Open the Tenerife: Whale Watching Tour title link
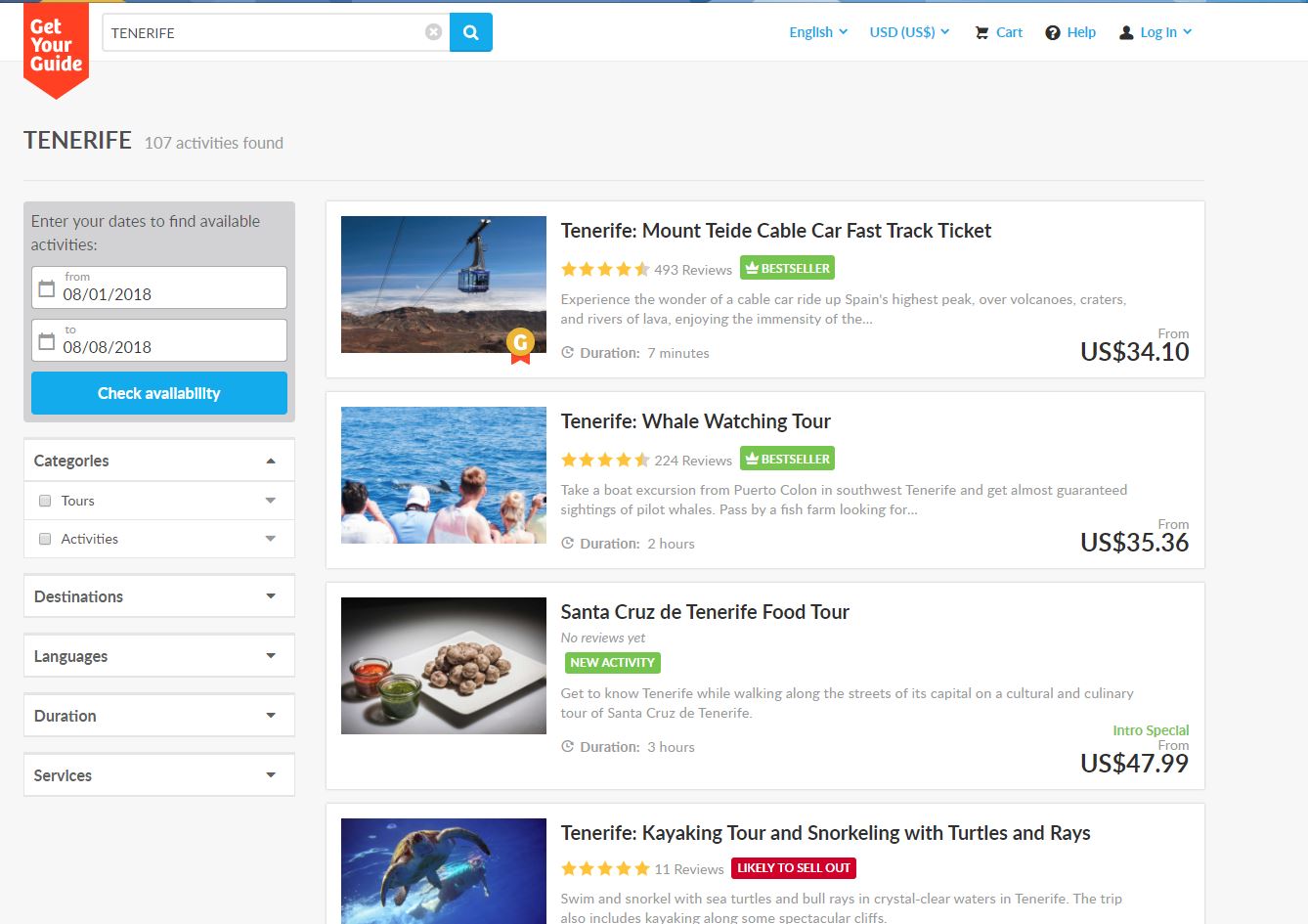This screenshot has width=1308, height=924. tap(695, 421)
